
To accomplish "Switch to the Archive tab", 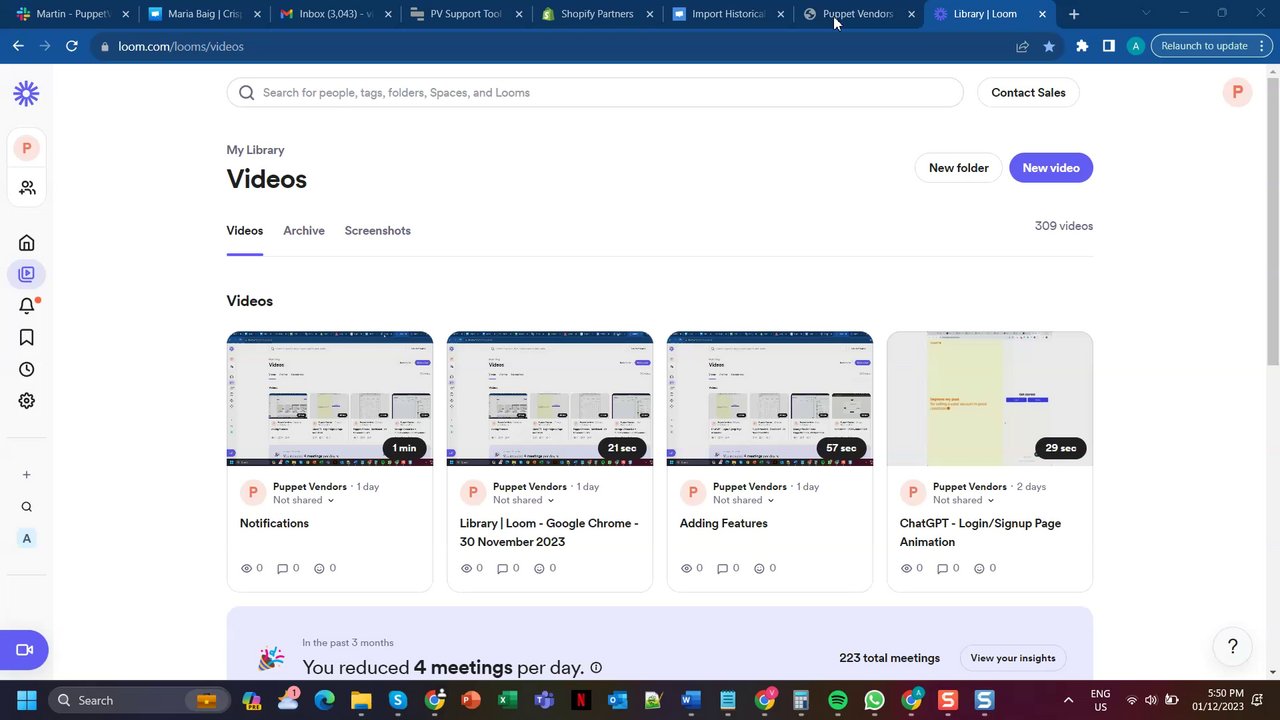I will tap(304, 231).
